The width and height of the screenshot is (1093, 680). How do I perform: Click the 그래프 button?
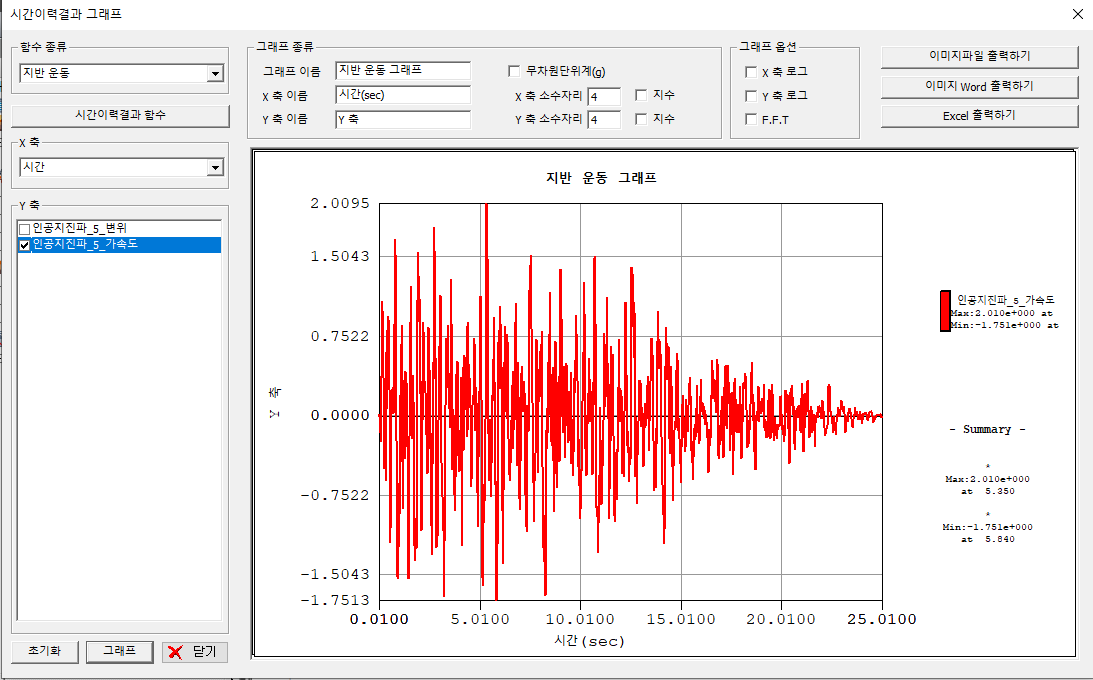(x=120, y=651)
